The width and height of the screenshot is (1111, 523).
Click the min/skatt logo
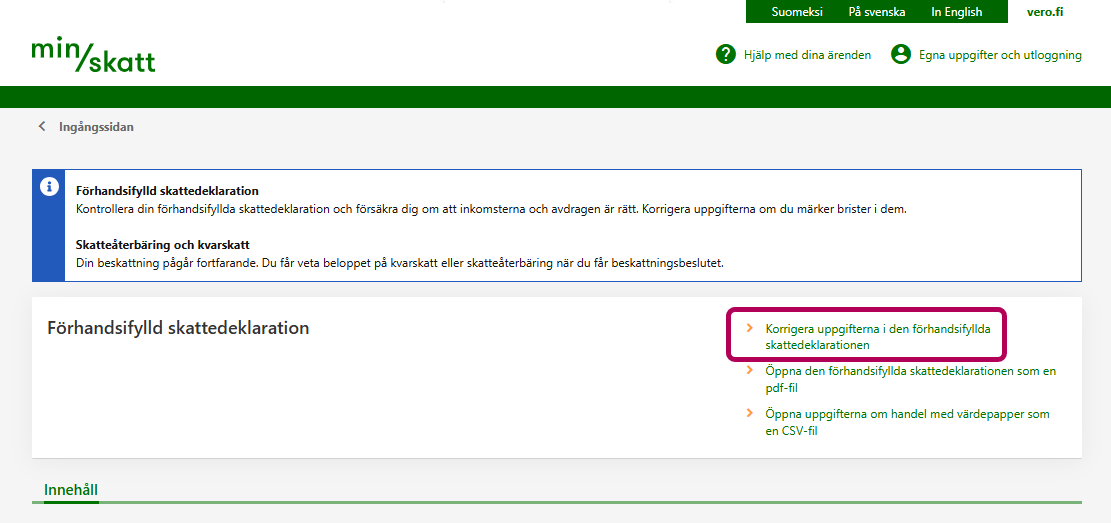click(93, 55)
